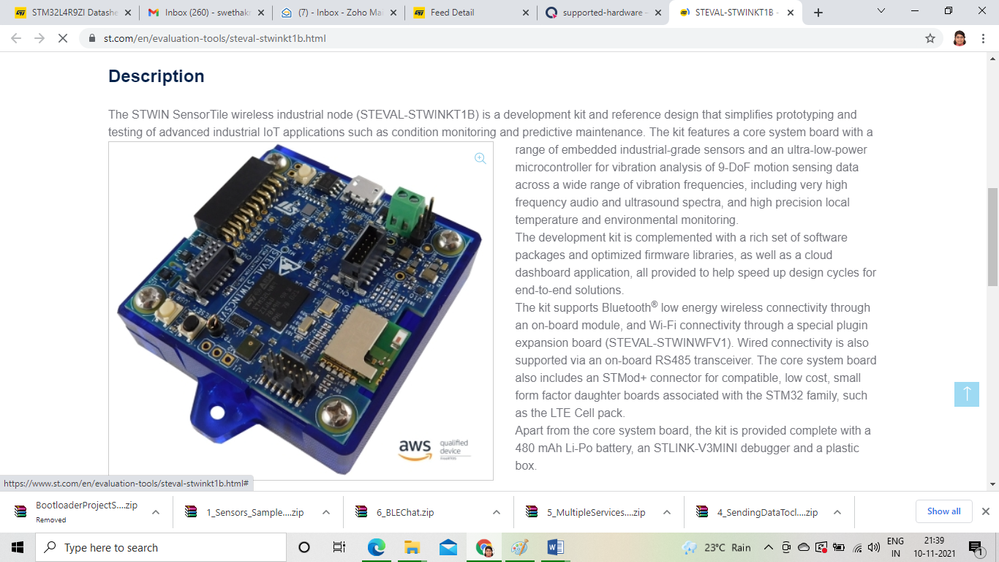This screenshot has height=562, width=999.
Task: Check battery status icon in tray
Action: point(838,547)
